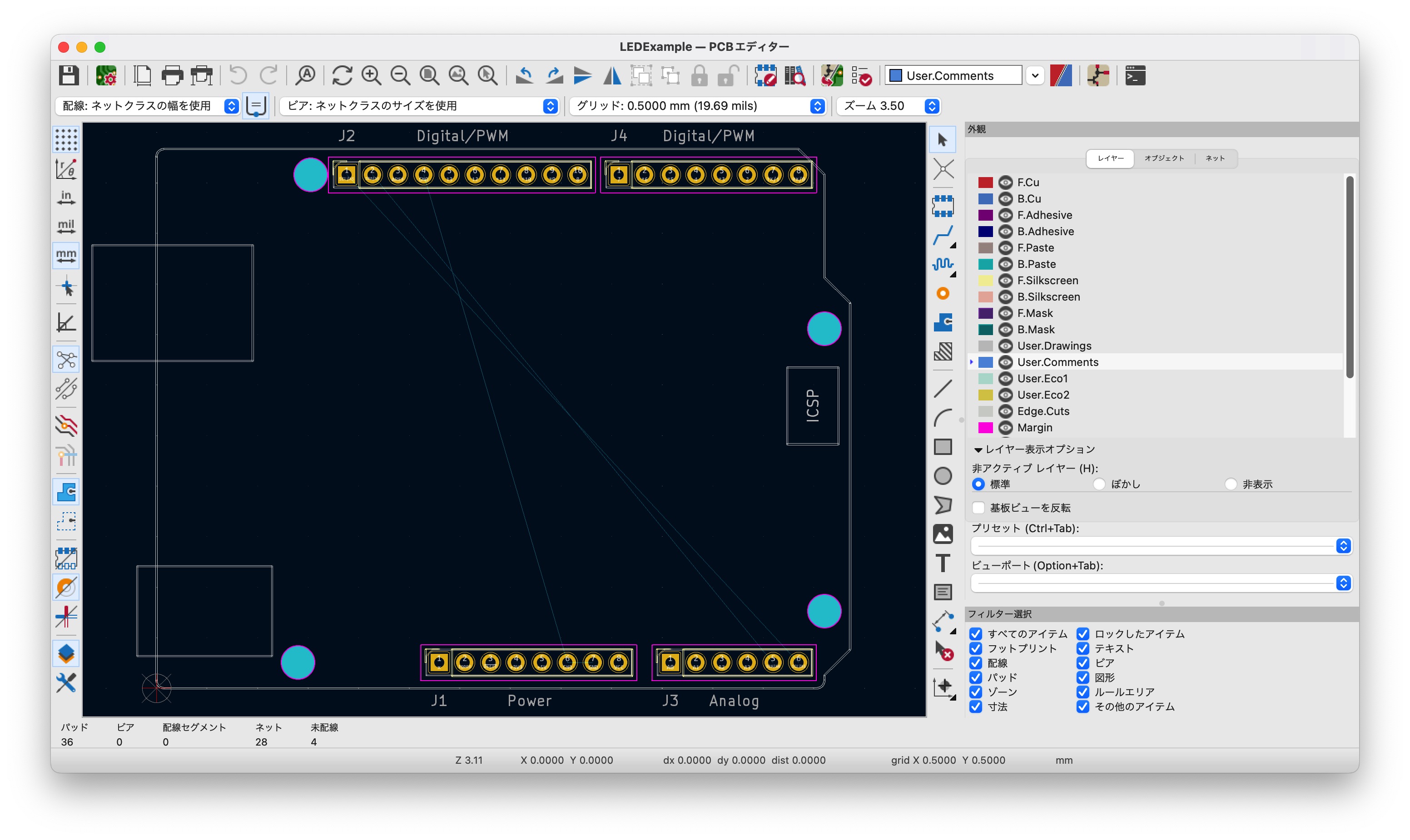Viewport: 1410px width, 840px height.
Task: Refresh the board view
Action: [x=342, y=75]
